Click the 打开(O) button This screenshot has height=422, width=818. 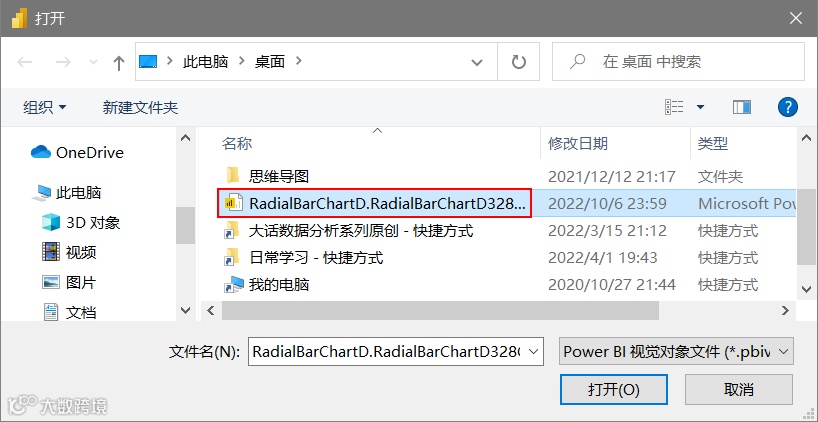[614, 389]
